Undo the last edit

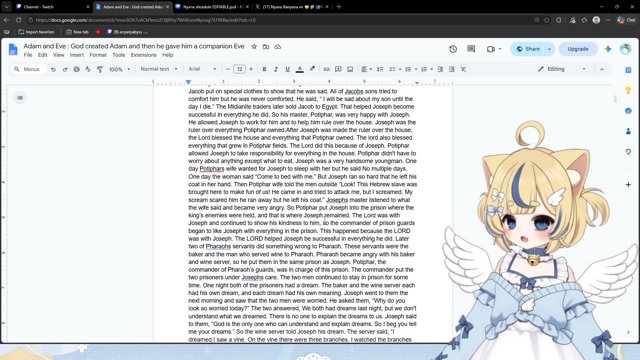tap(53, 69)
